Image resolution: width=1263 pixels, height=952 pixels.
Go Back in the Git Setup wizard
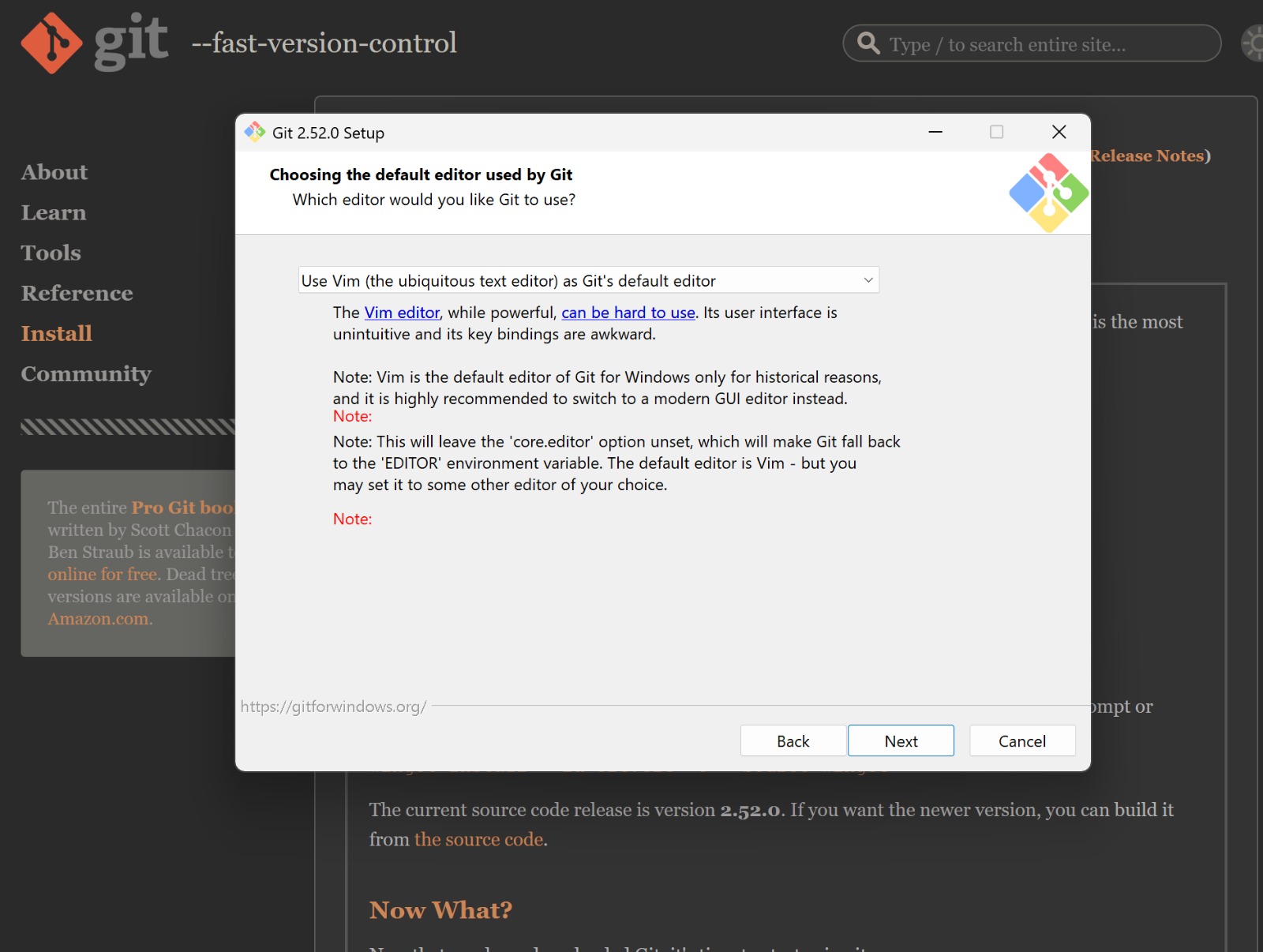coord(793,740)
